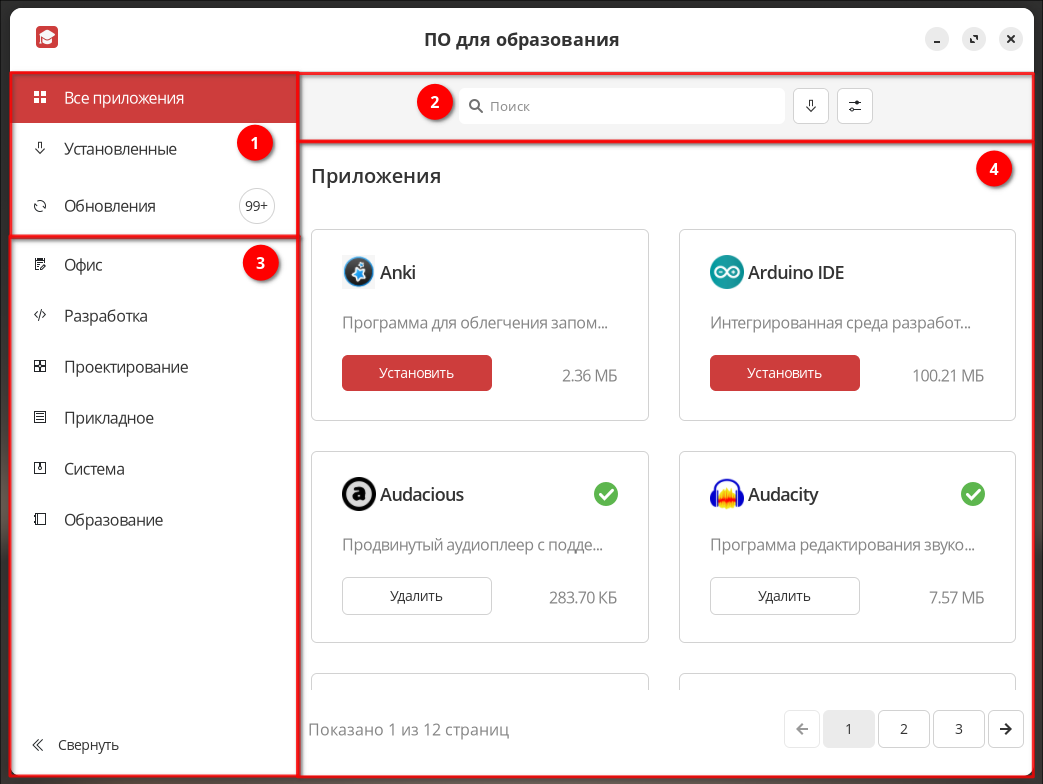Viewport: 1043px width, 784px height.
Task: Install Arduino IDE using Установить
Action: [x=784, y=373]
